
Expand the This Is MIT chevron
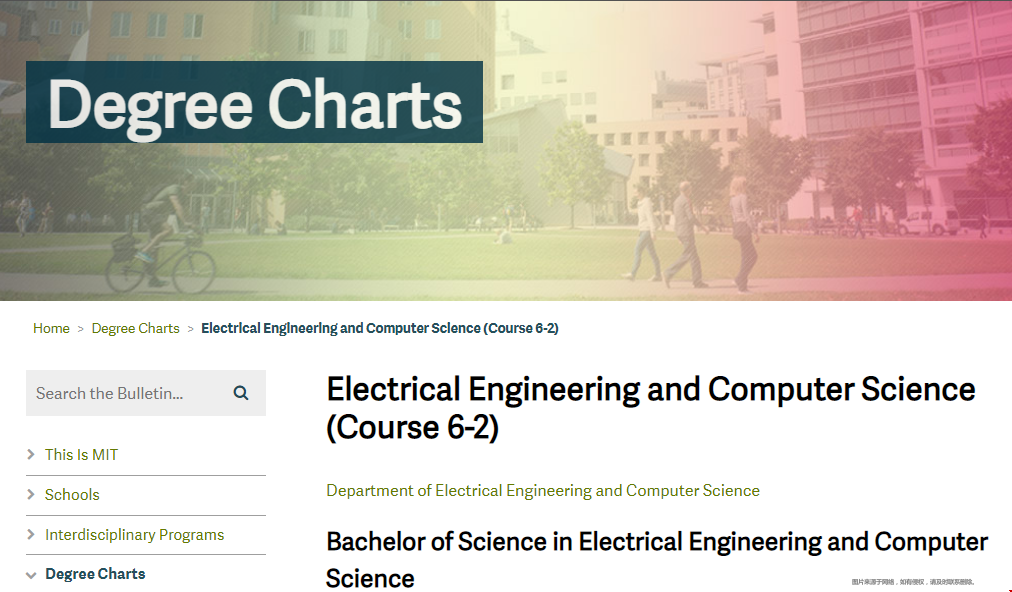tap(30, 454)
